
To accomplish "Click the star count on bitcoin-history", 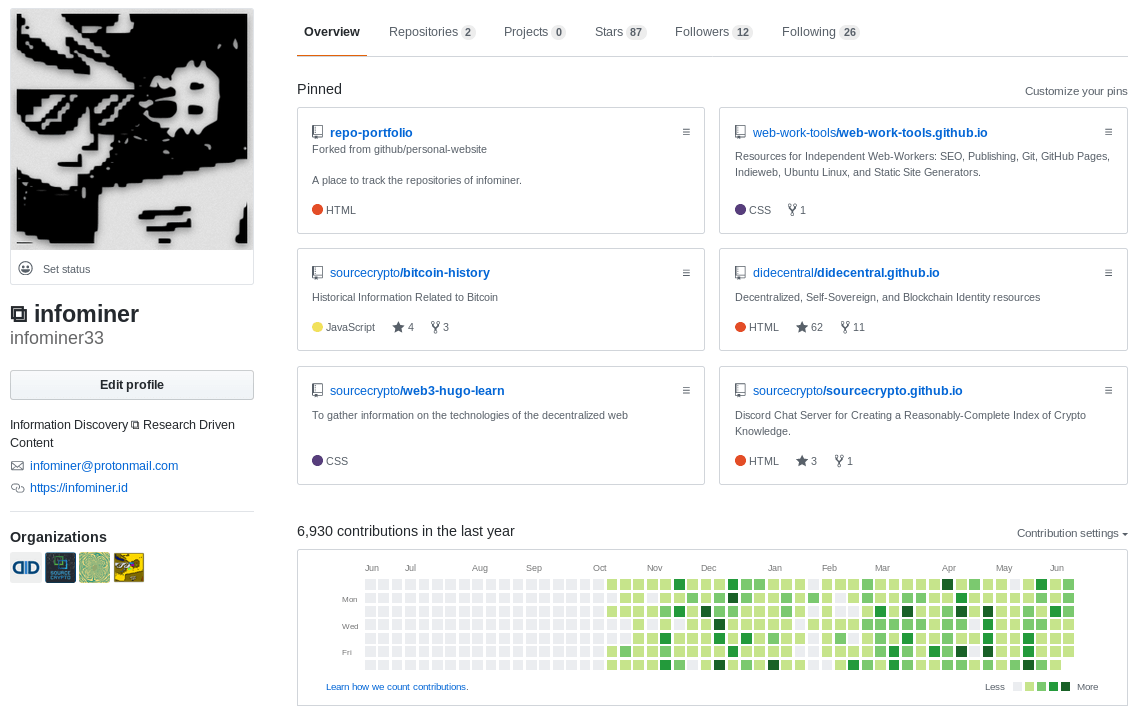I will (x=403, y=327).
